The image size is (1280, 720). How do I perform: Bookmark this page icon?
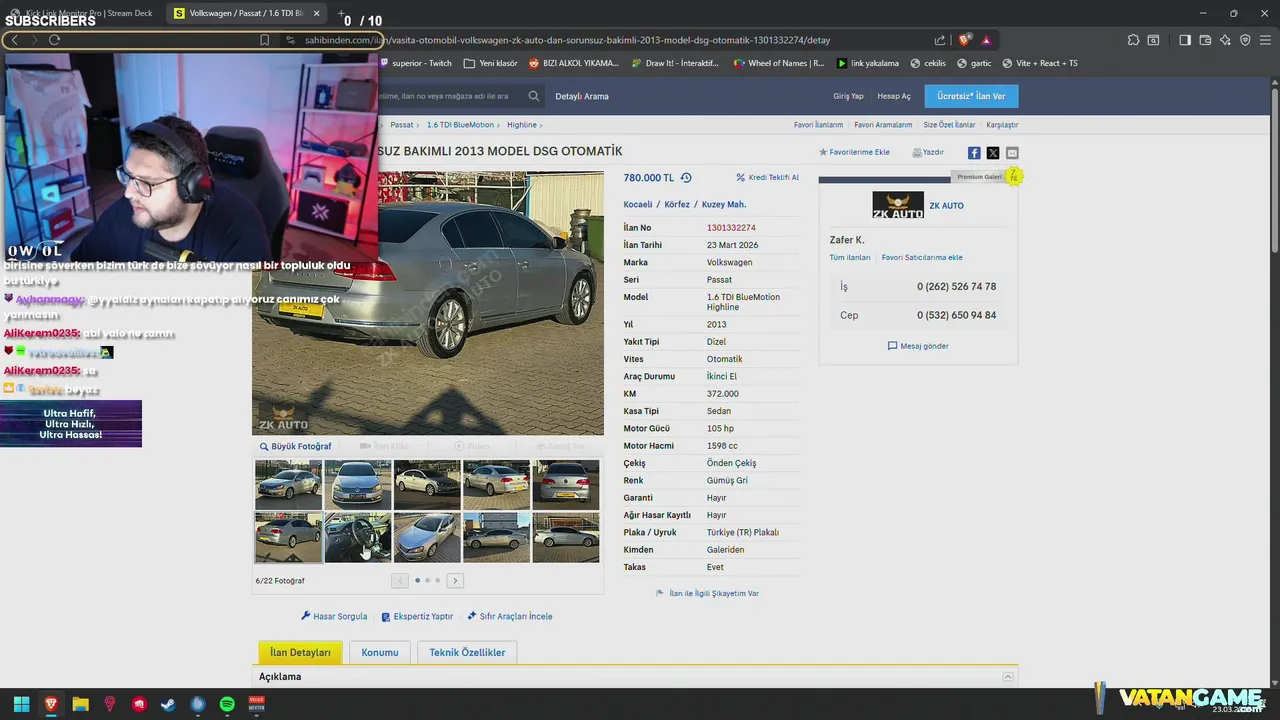pos(264,40)
